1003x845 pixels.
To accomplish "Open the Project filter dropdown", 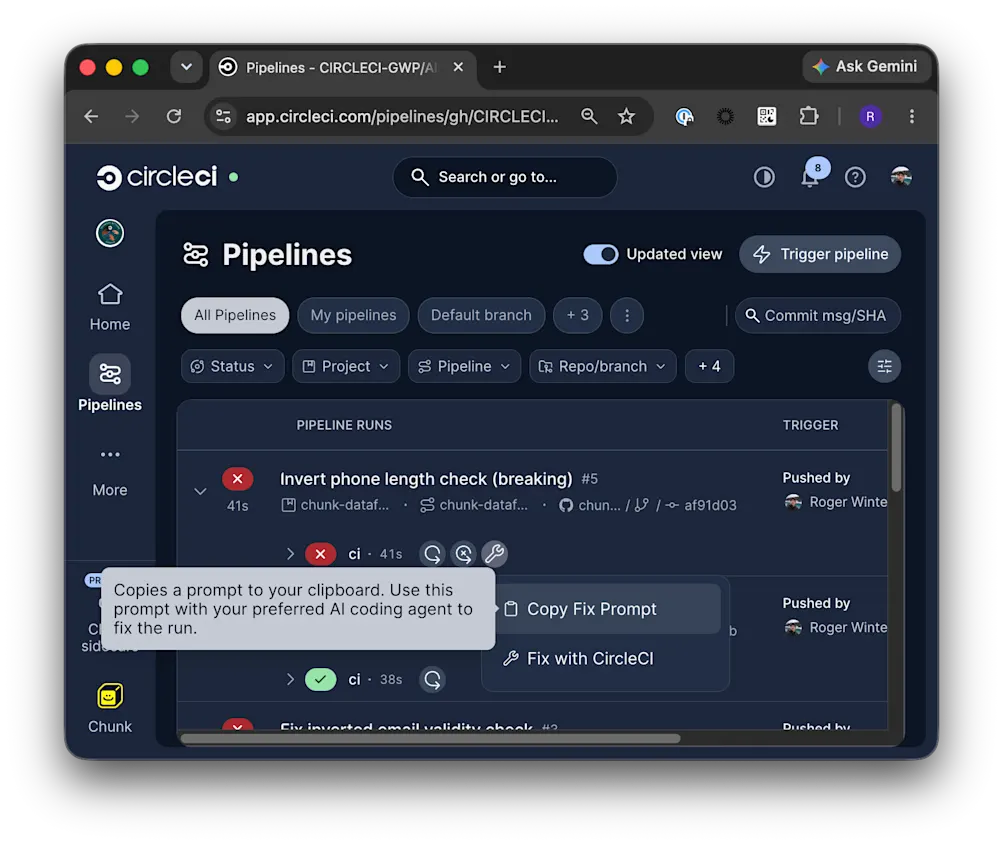I will (x=345, y=367).
